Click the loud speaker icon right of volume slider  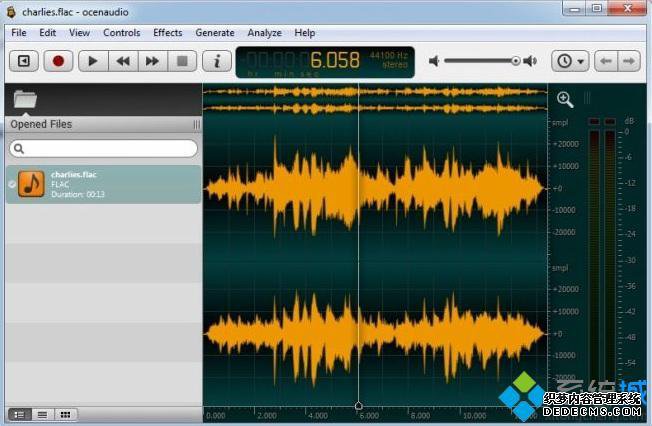(x=530, y=61)
